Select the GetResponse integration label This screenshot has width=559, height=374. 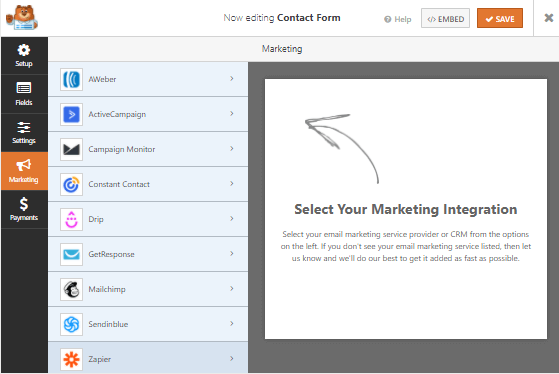point(112,254)
